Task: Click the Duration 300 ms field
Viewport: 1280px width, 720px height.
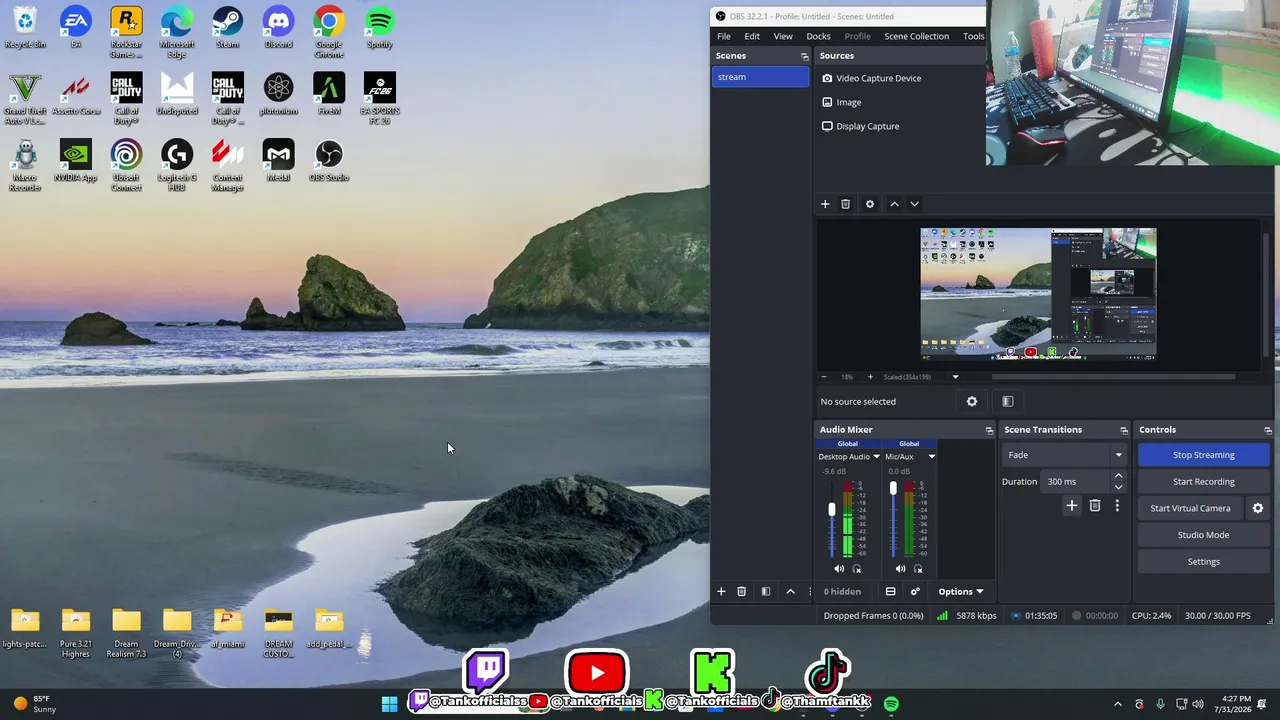Action: (x=1076, y=482)
